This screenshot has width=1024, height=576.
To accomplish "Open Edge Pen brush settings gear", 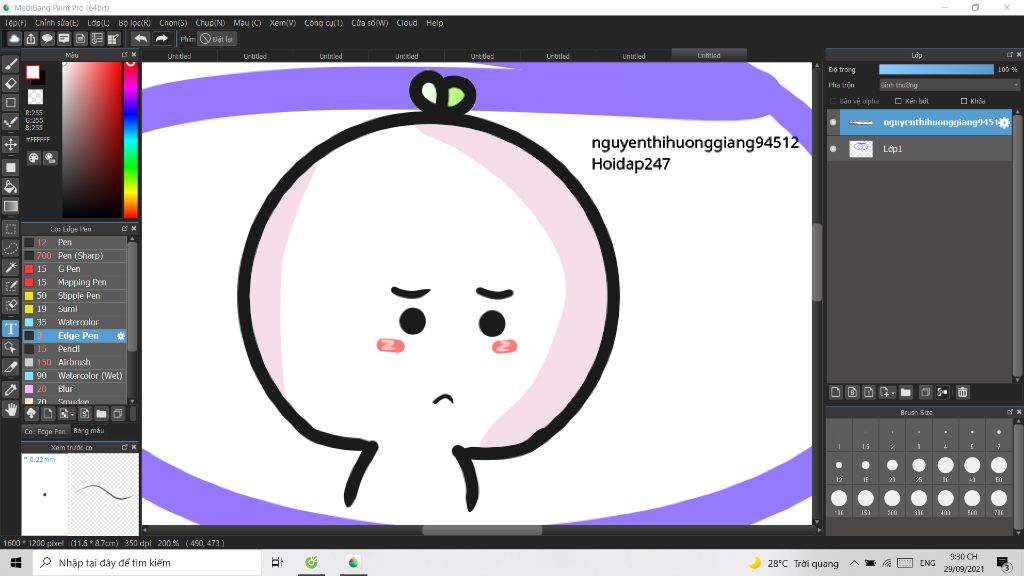I will tap(121, 336).
